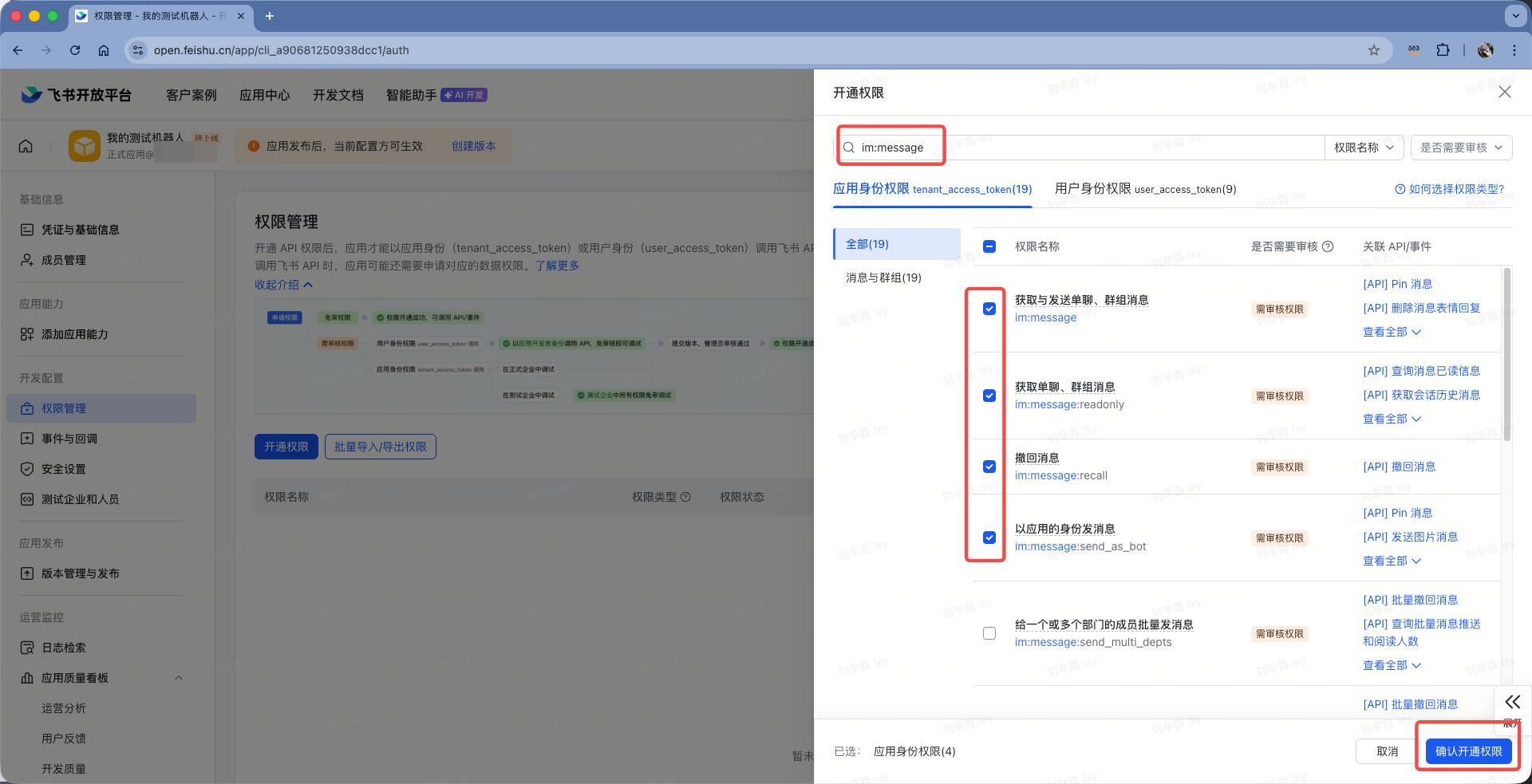Click the help icon beside 是否需要审核 header
Screen dimensions: 1532x784
click(x=1328, y=246)
